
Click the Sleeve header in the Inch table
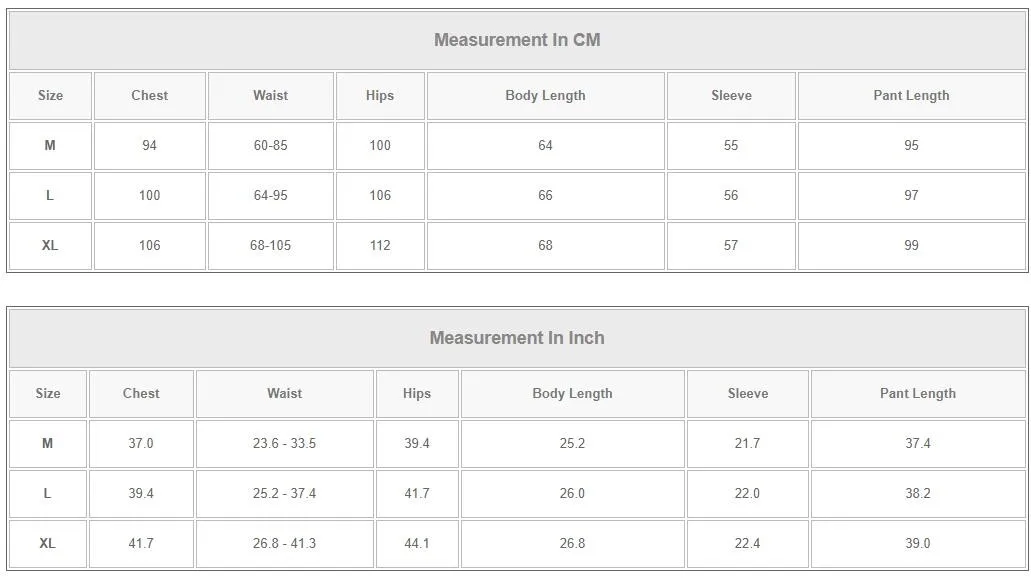747,394
